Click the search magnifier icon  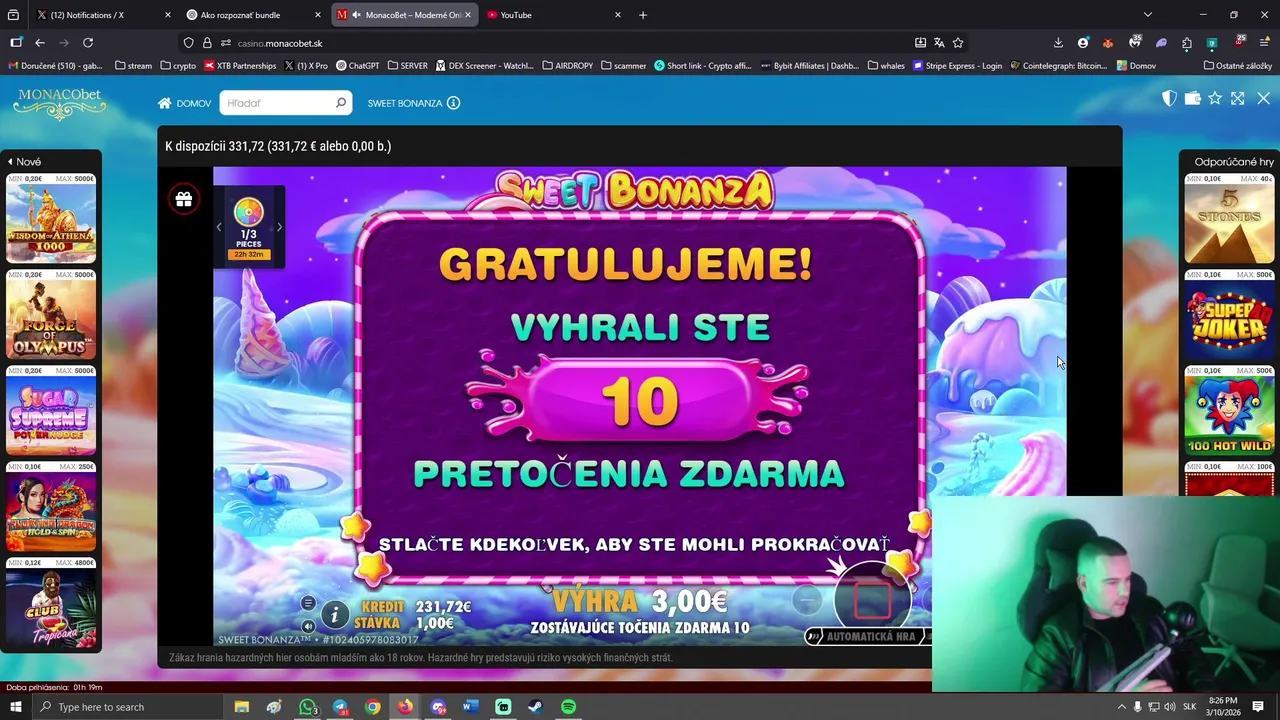pos(341,103)
